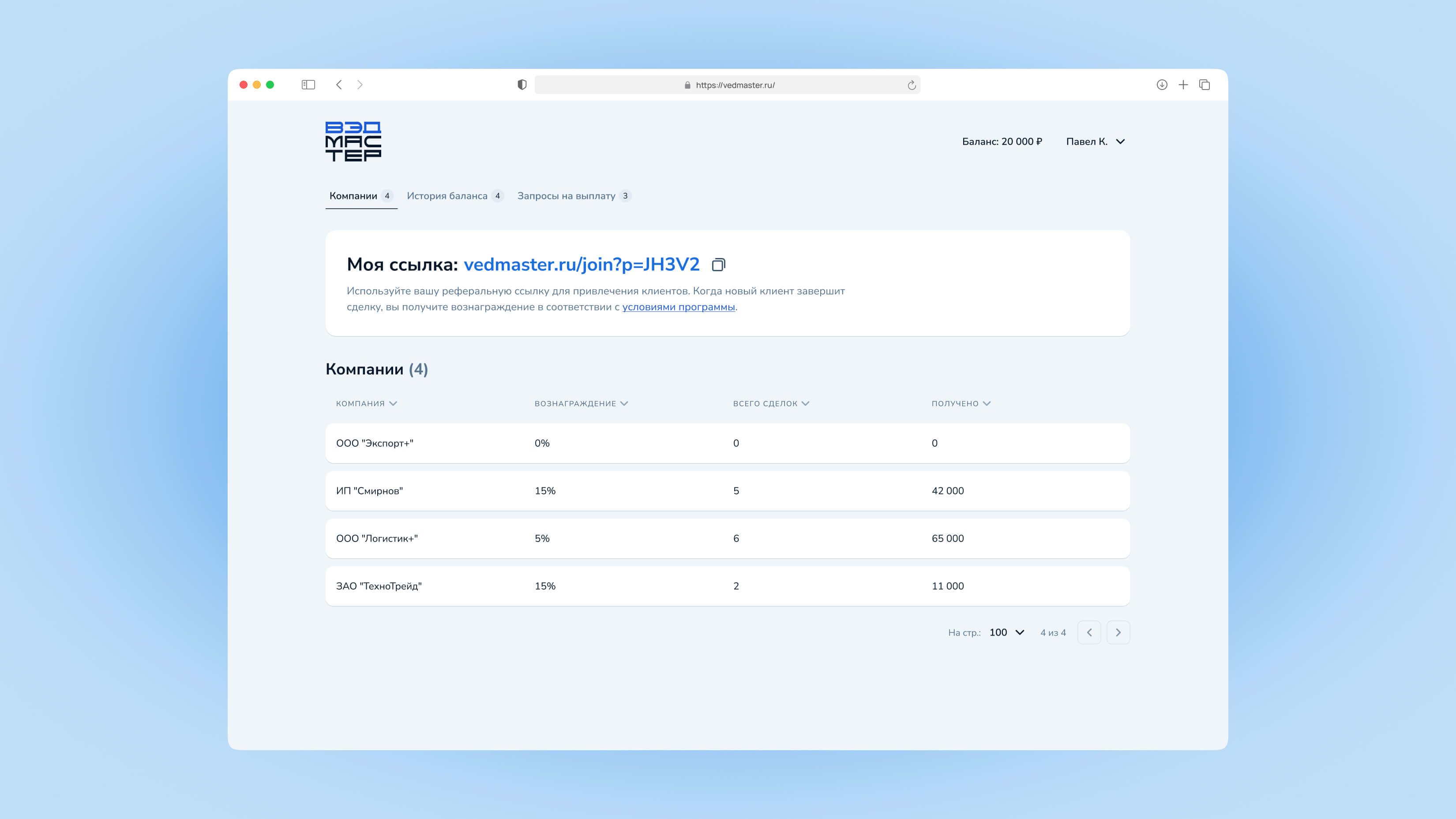Go back with the browser back arrow
This screenshot has height=819, width=1456.
point(339,85)
